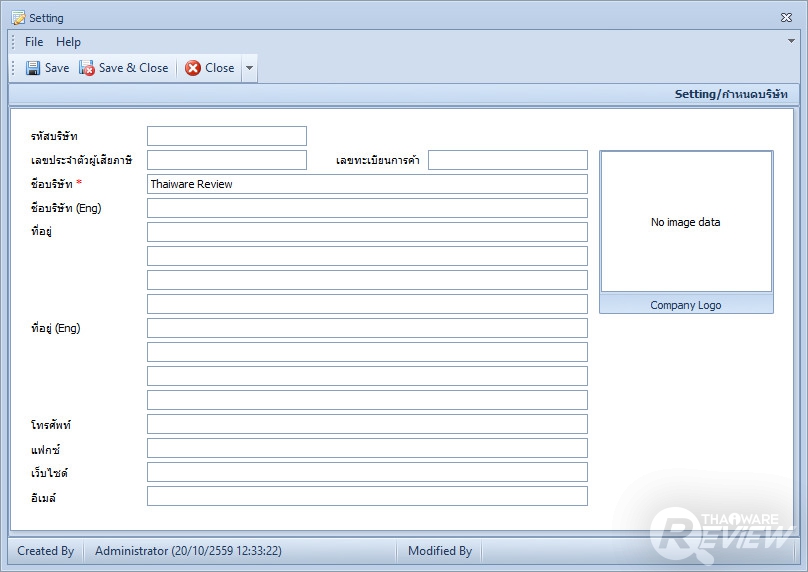Click the Created By status label
This screenshot has height=572, width=808.
[45, 551]
